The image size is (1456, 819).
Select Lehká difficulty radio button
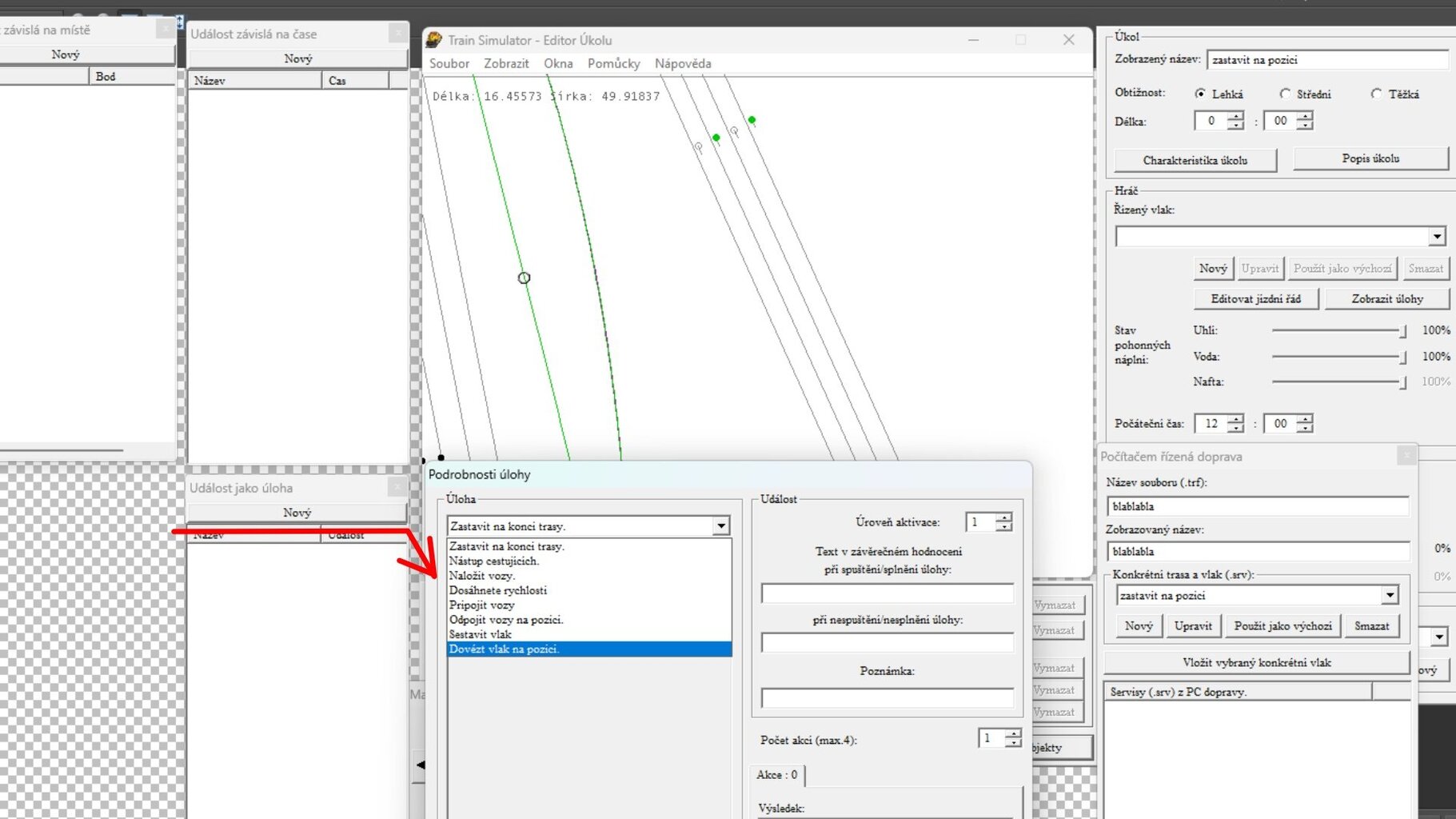pos(1200,94)
